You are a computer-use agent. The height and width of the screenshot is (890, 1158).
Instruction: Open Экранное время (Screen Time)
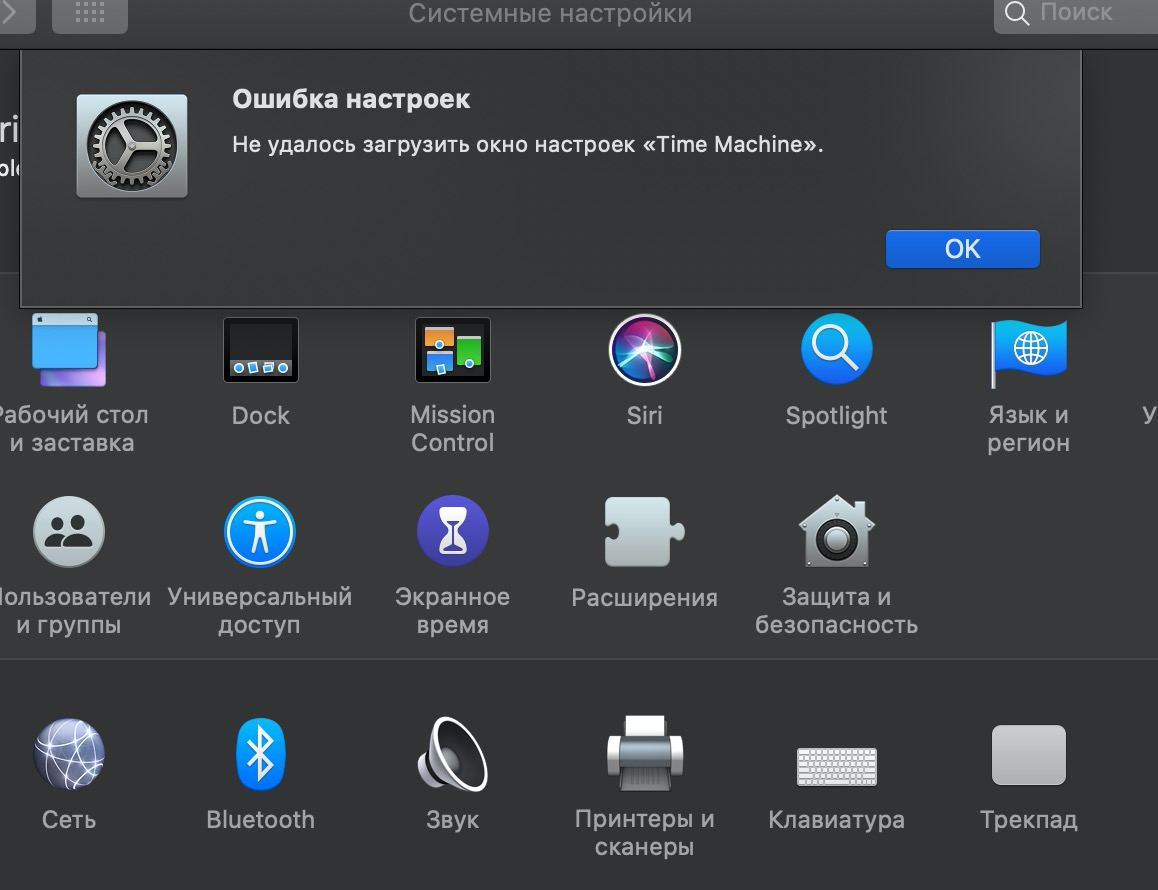pos(453,531)
